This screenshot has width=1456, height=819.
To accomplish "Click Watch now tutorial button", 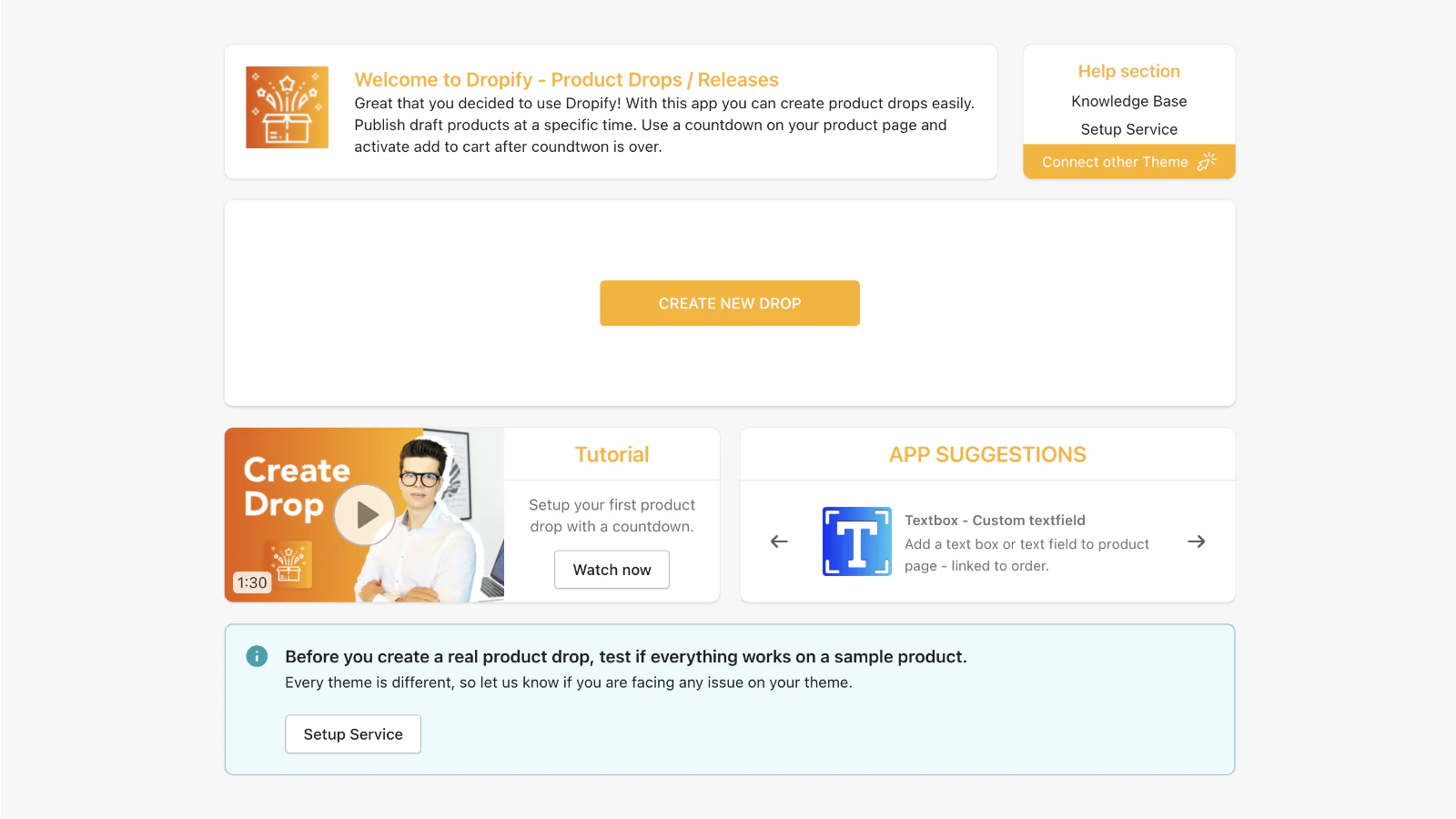I will [612, 570].
